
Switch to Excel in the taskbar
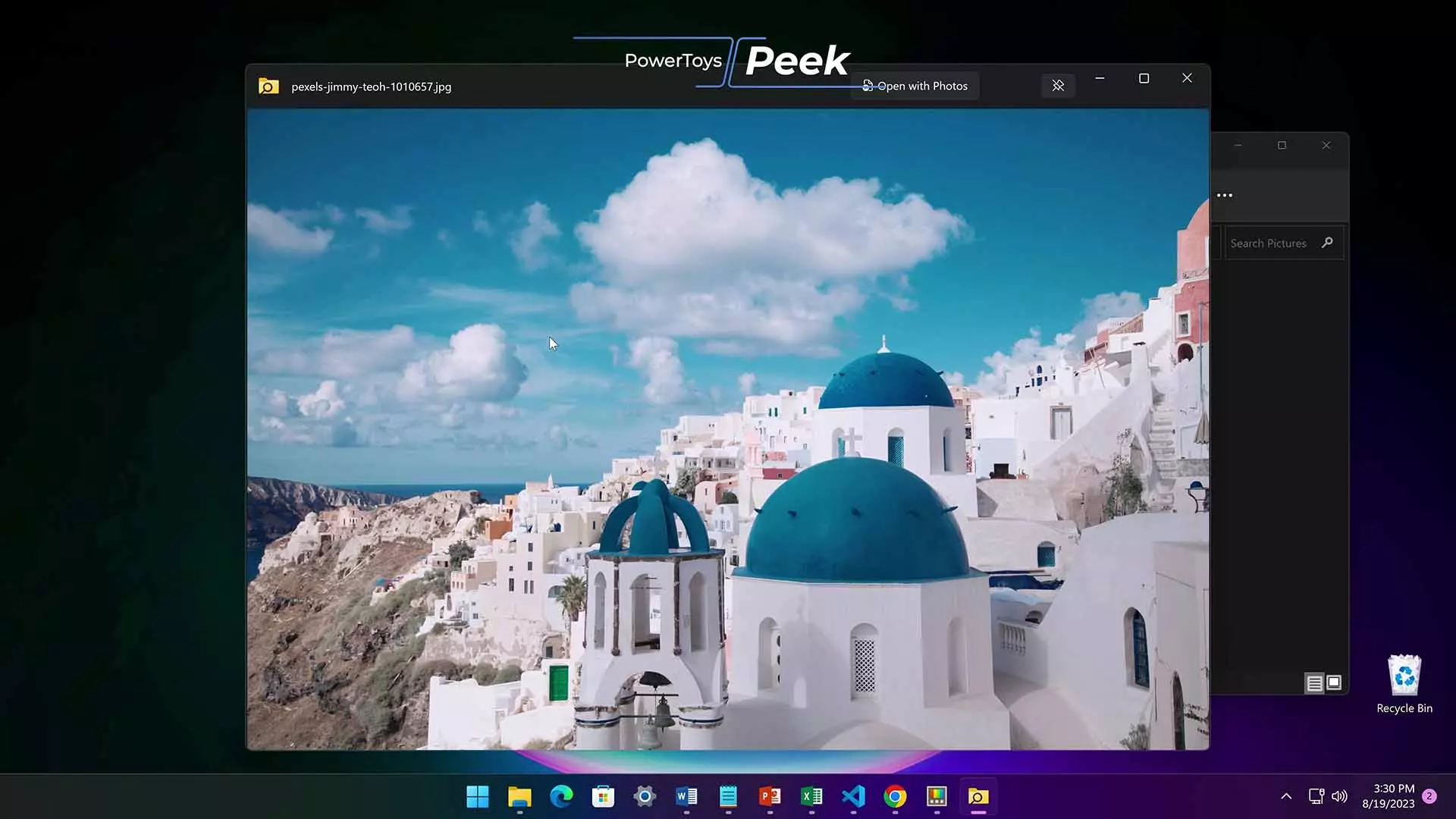point(811,796)
